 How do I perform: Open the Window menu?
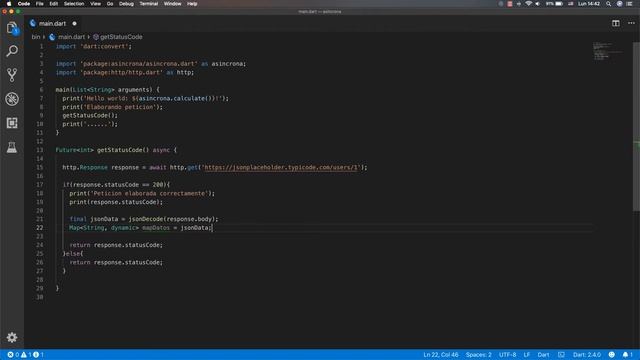pos(172,4)
